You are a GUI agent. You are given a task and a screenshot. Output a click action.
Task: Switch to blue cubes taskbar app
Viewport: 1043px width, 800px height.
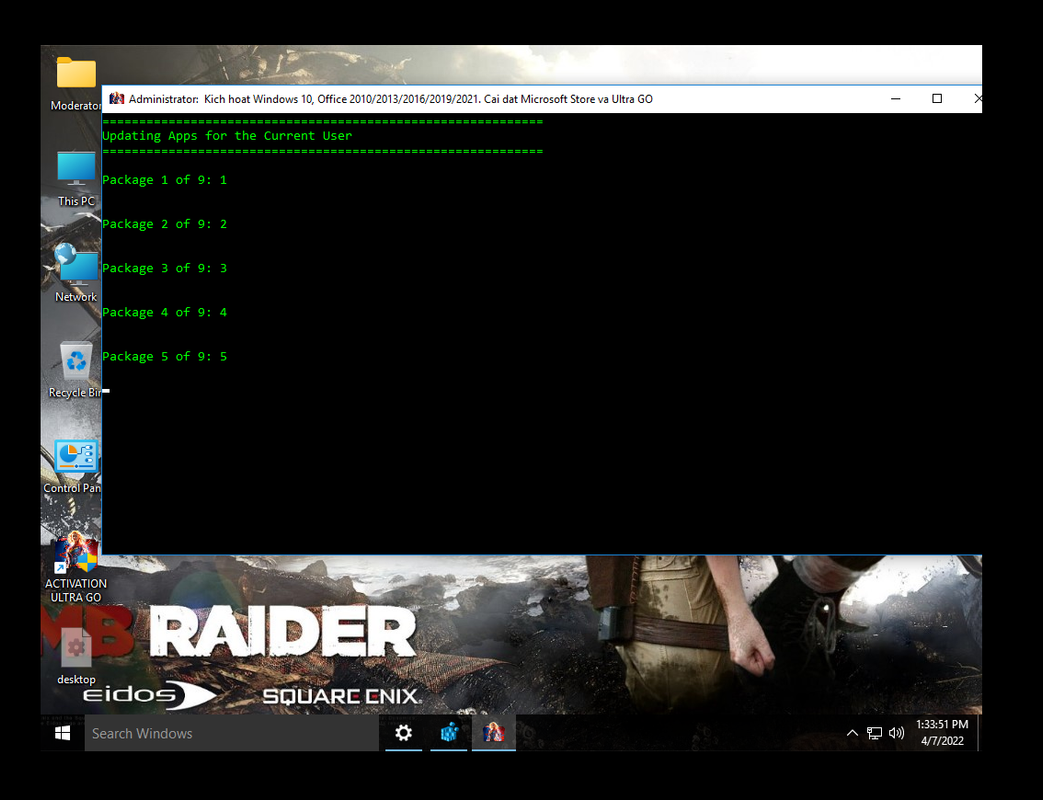(x=449, y=733)
